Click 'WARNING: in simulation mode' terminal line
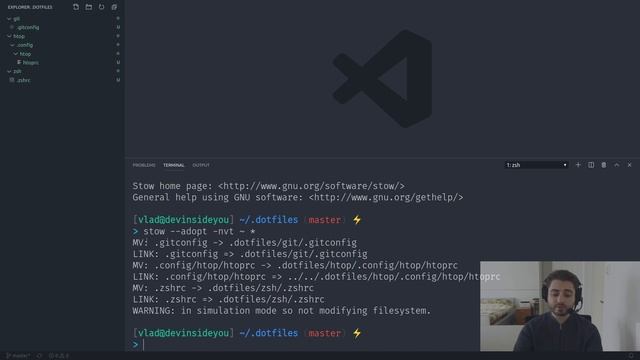 point(282,311)
